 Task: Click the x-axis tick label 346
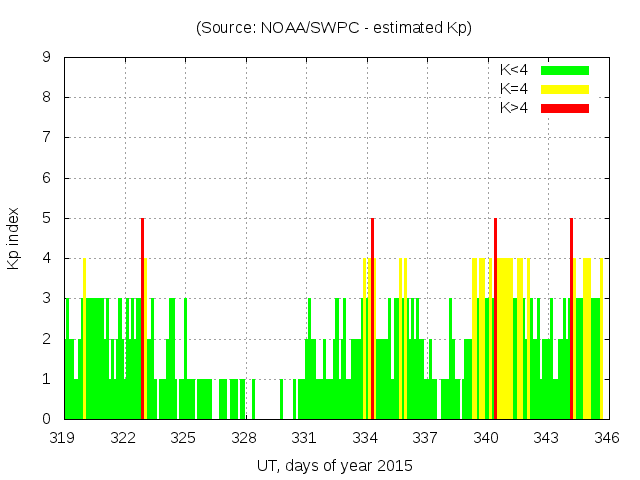click(607, 438)
